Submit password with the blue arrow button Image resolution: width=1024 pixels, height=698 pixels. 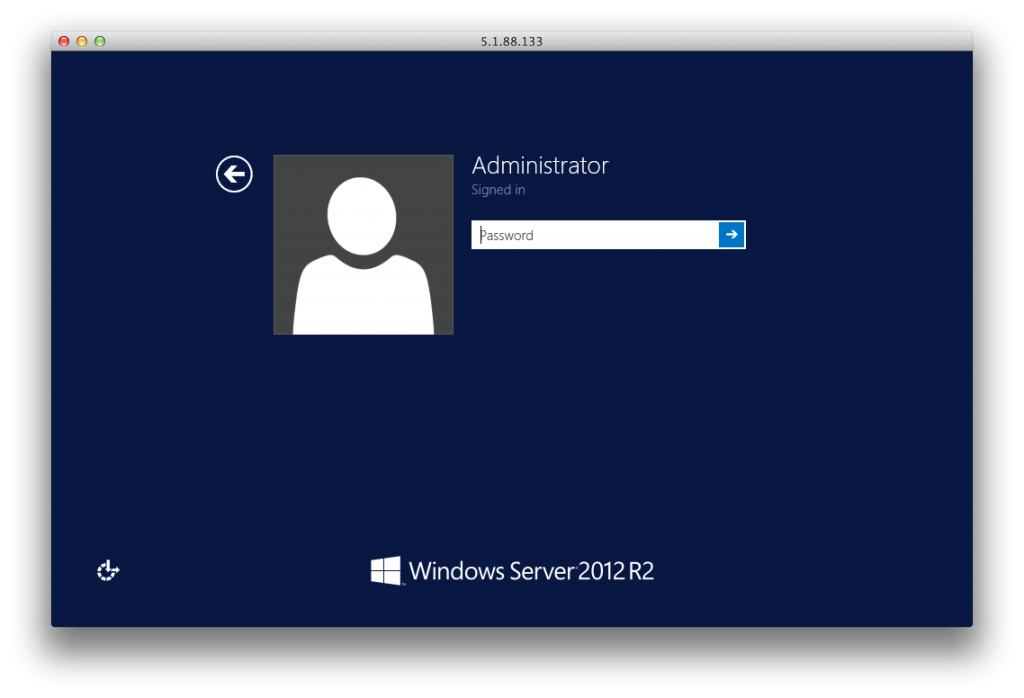pos(731,234)
